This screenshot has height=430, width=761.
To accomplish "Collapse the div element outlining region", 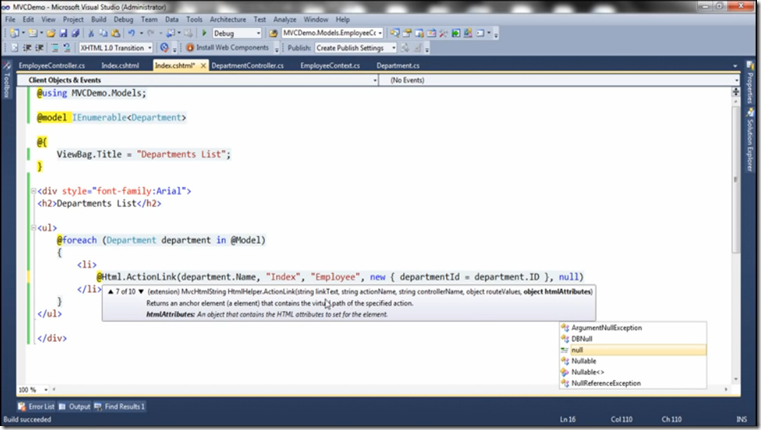I will (33, 191).
